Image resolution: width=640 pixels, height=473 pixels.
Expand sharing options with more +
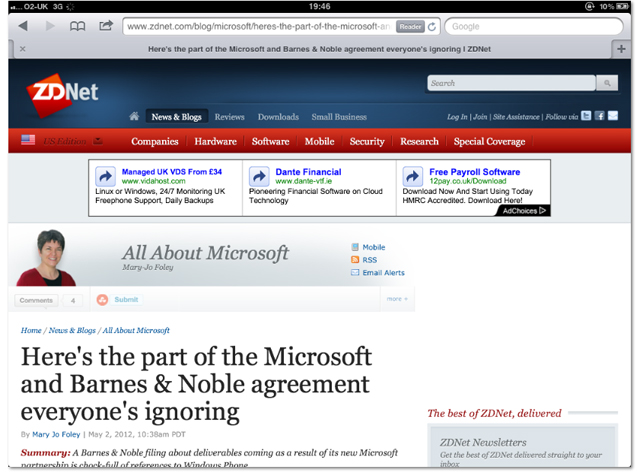(x=397, y=299)
